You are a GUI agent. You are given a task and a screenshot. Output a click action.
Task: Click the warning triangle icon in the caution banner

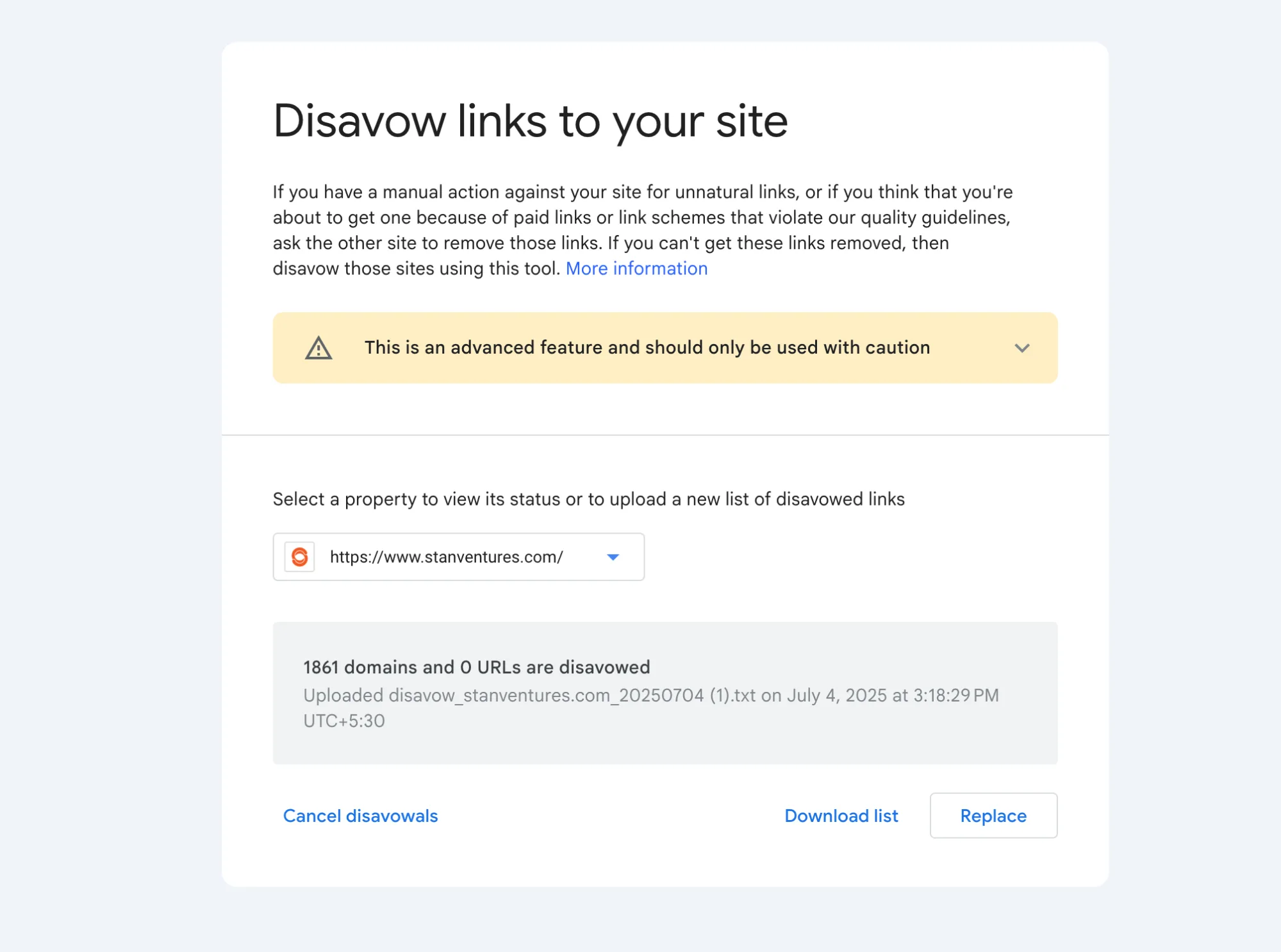[x=320, y=348]
